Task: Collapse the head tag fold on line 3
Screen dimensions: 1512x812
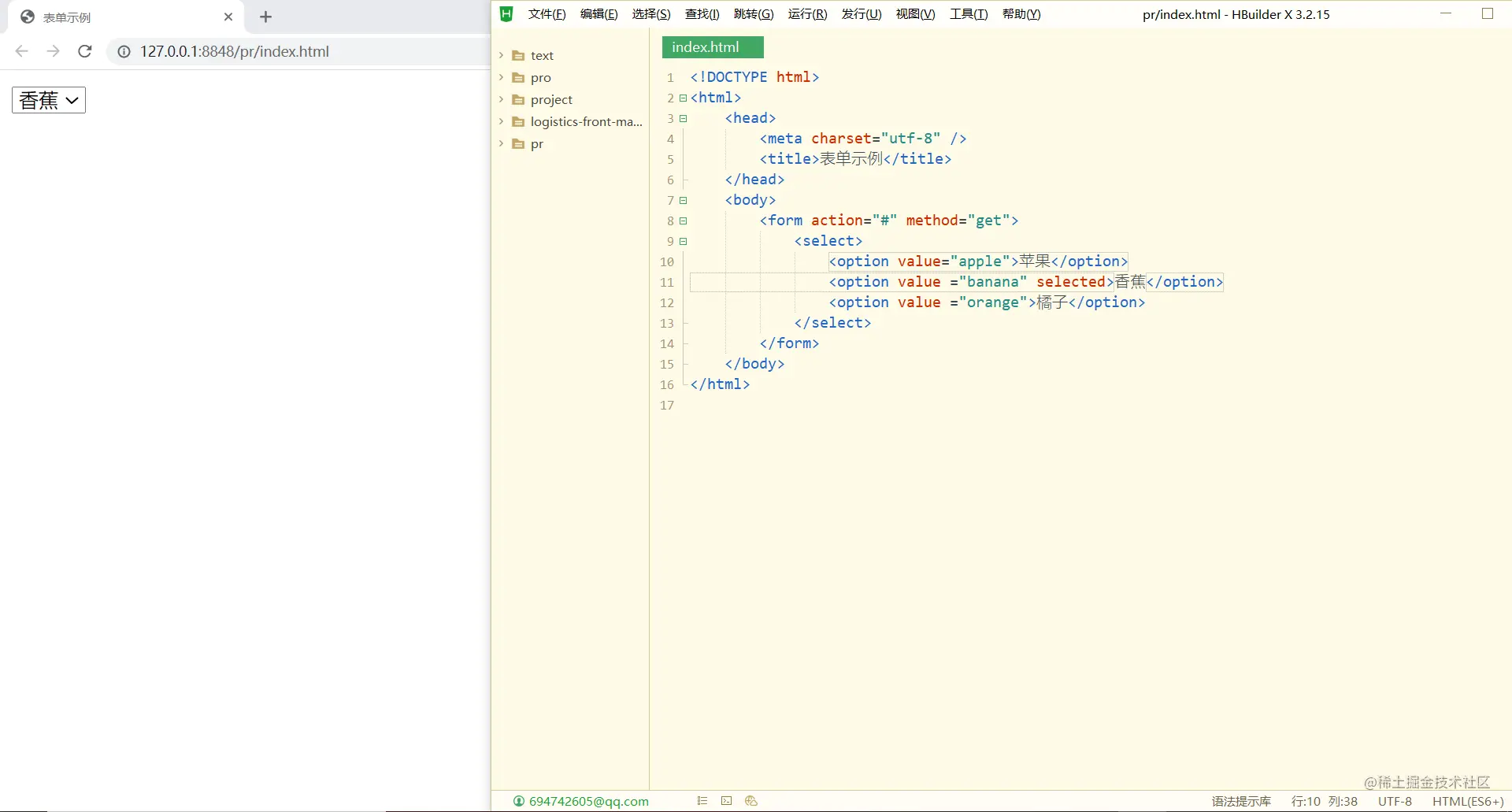Action: click(684, 118)
